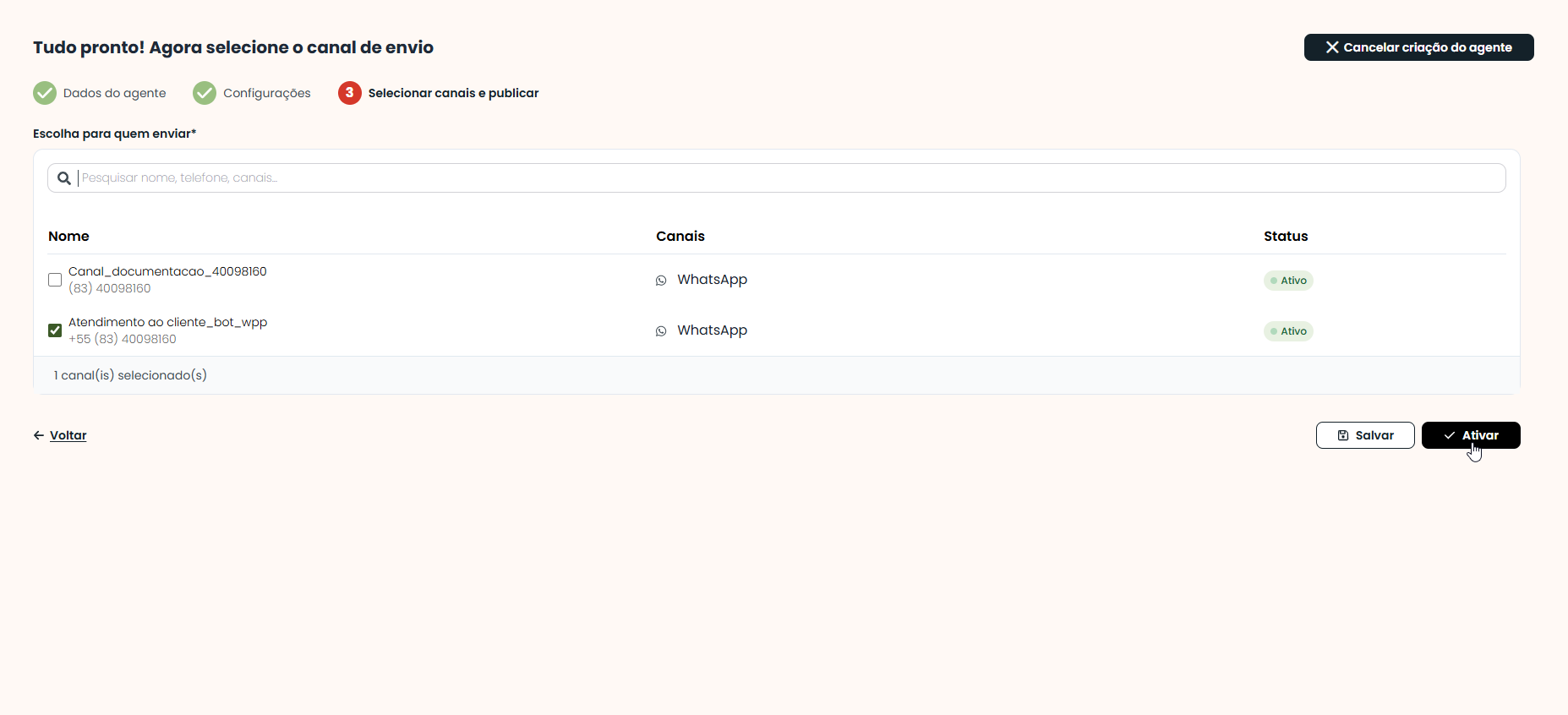
Task: Click the red step 3 circle icon
Action: (x=350, y=93)
